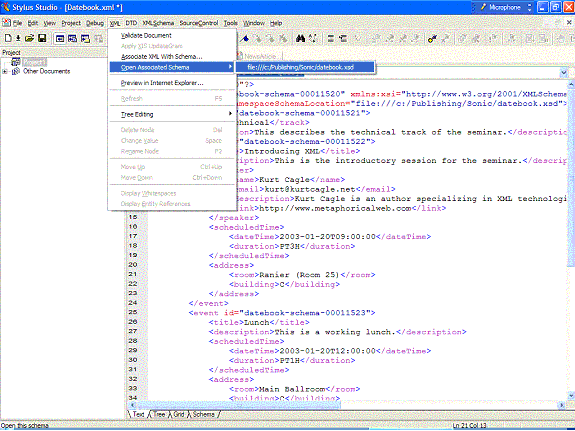Choose Validate Document from the XML menu

point(172,36)
